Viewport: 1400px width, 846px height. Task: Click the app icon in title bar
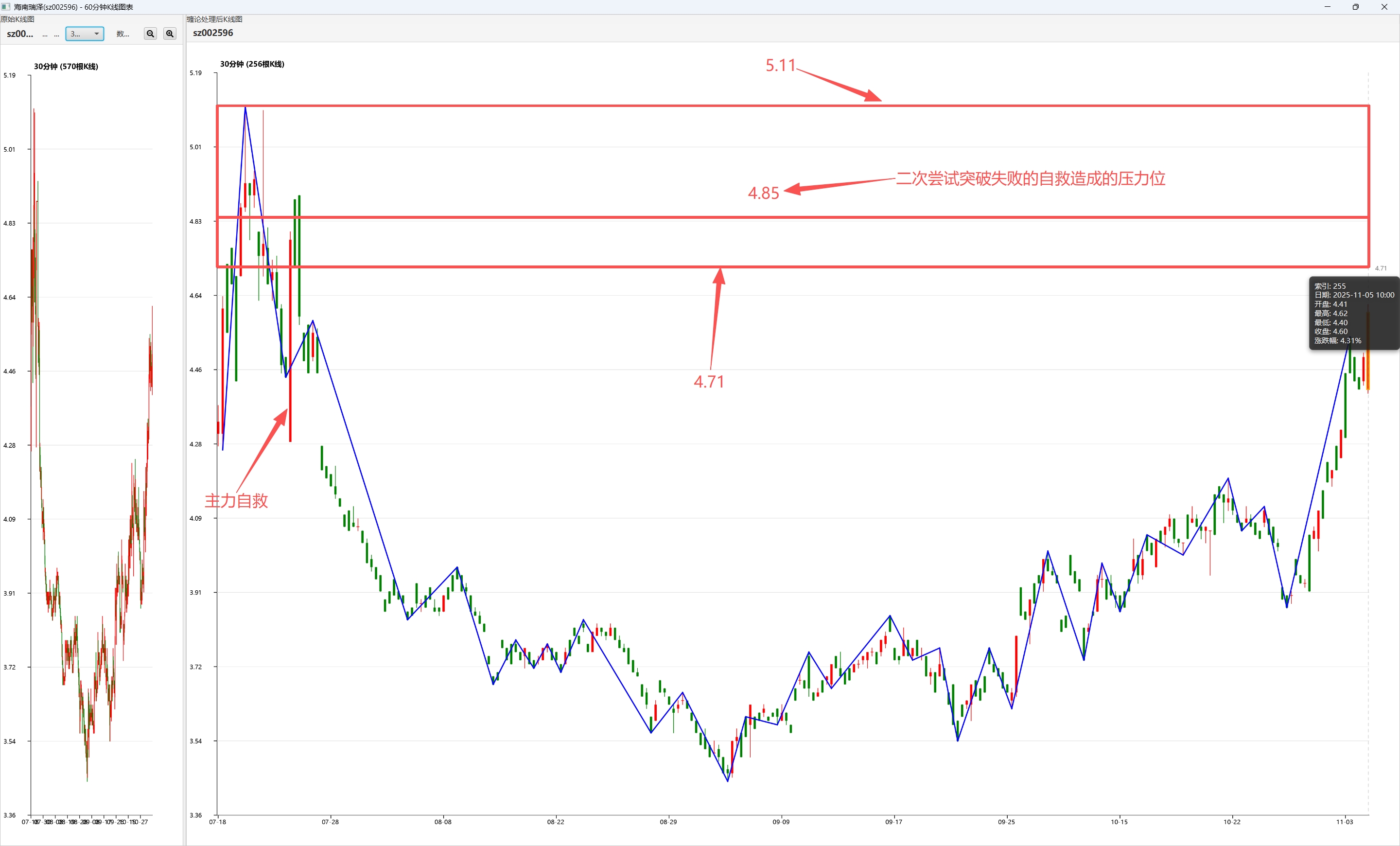[x=6, y=7]
